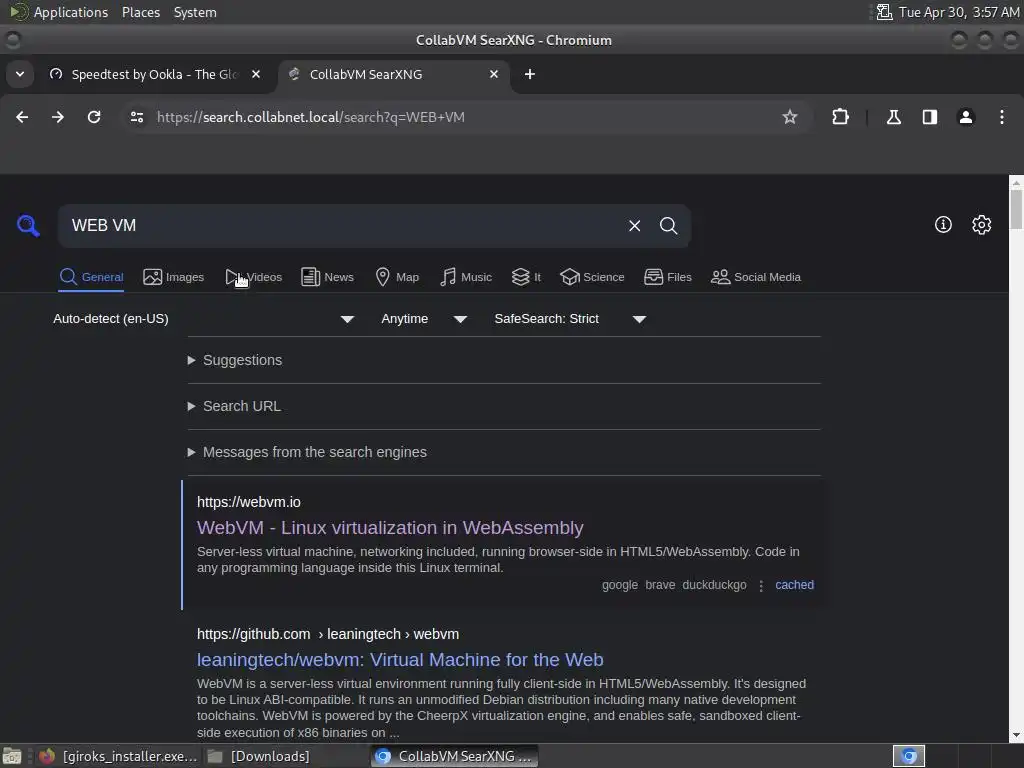Open WebVM - Linux virtualization in WebAssembly result
Image resolution: width=1024 pixels, height=768 pixels.
390,528
